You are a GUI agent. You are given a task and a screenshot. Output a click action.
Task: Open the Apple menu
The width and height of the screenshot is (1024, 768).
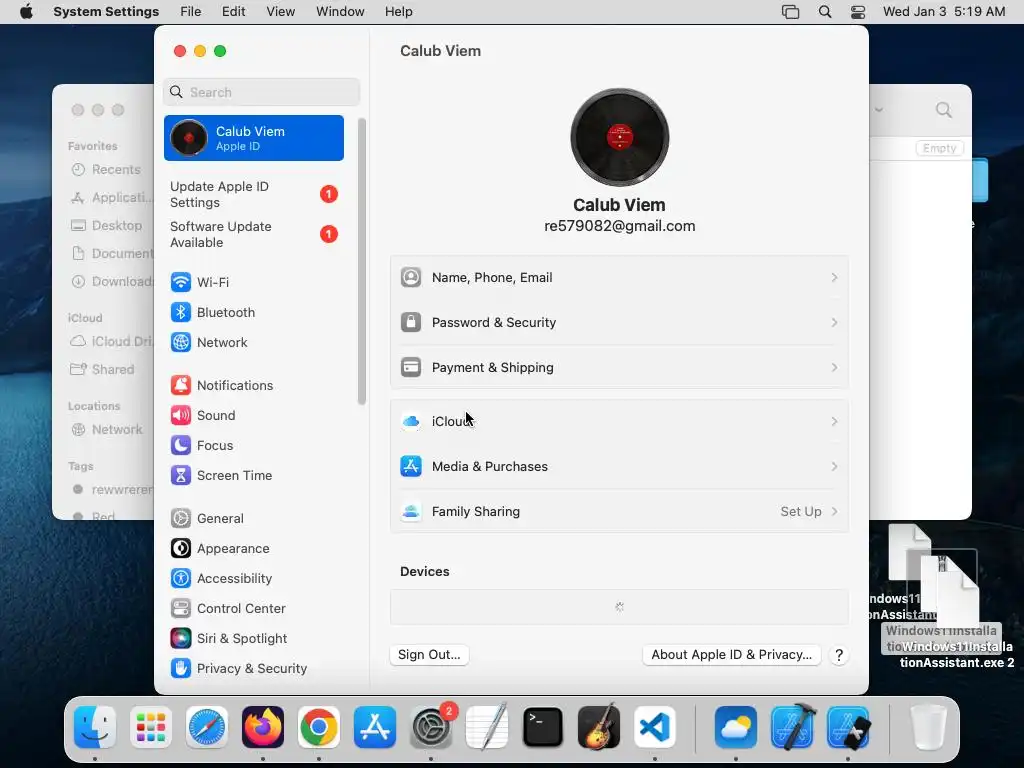pyautogui.click(x=26, y=12)
